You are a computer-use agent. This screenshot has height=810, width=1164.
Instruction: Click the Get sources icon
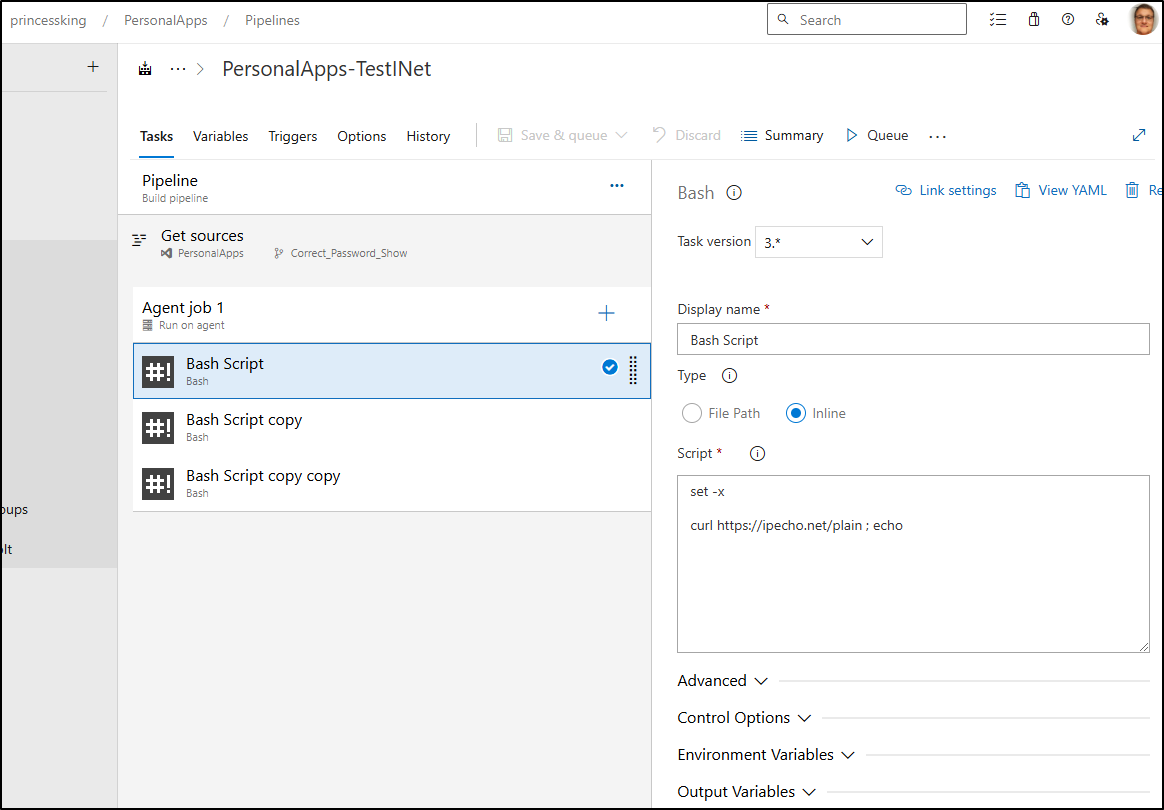[x=139, y=240]
